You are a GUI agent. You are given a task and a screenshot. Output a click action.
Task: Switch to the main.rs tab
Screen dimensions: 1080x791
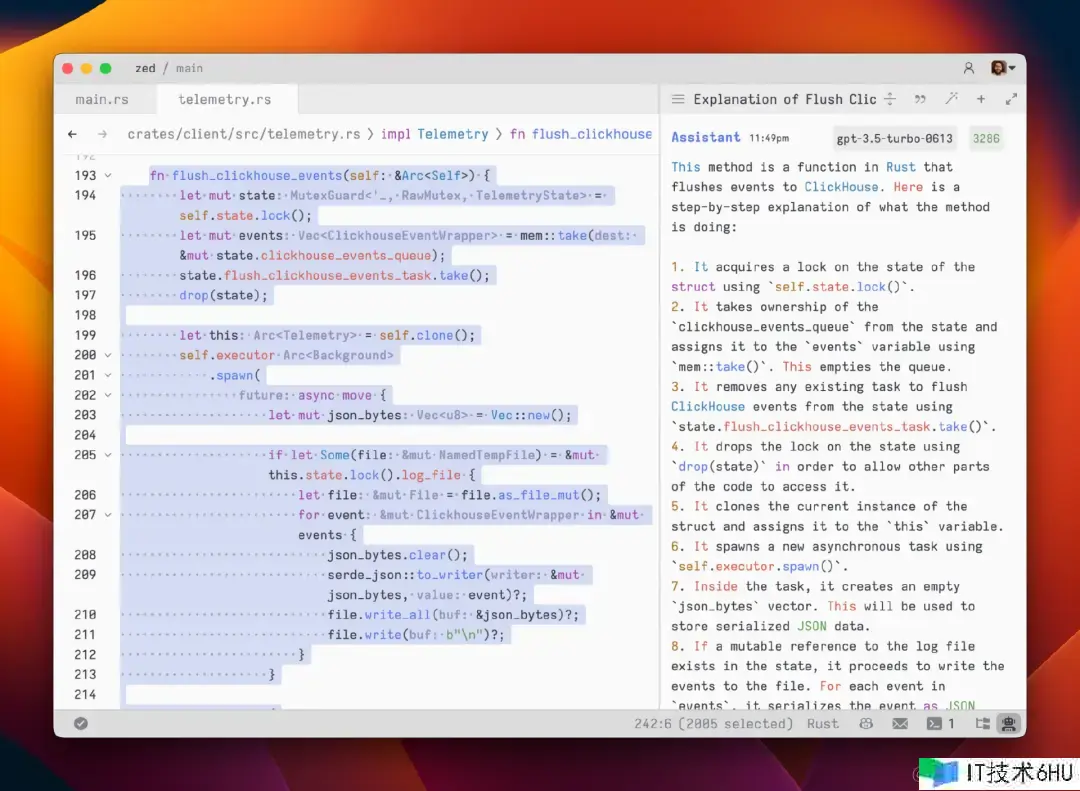pos(102,99)
